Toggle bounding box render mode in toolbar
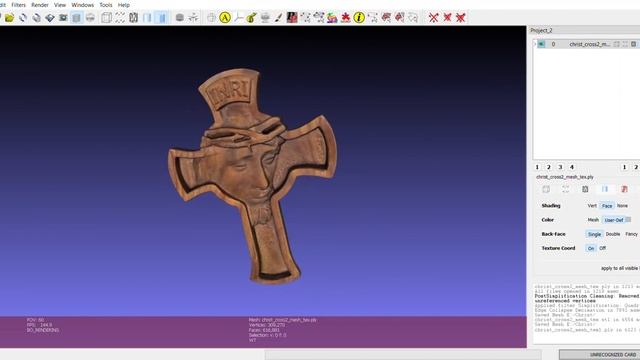This screenshot has width=640, height=360. (x=107, y=18)
